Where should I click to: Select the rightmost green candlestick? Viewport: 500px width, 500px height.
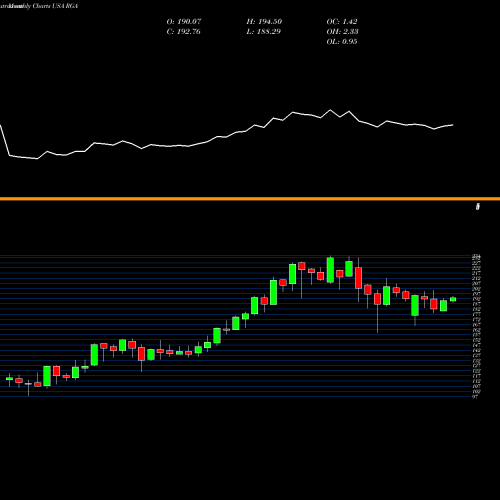pyautogui.click(x=453, y=299)
